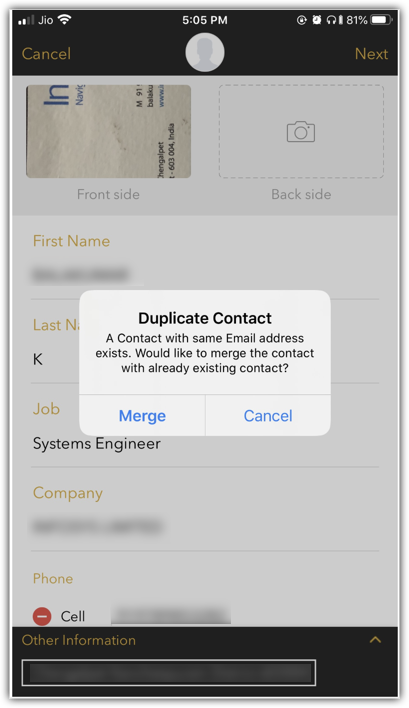The width and height of the screenshot is (409, 708).
Task: Tap Cancel in the Duplicate Contact dialog
Action: coord(268,415)
